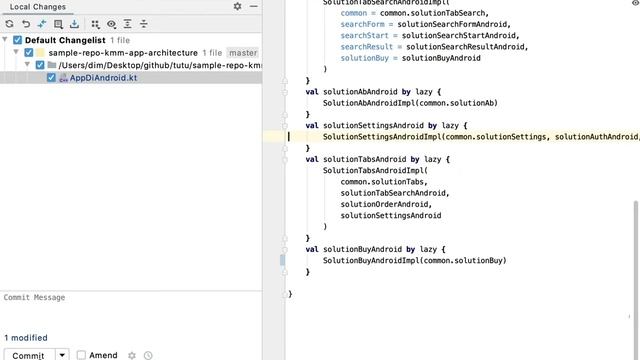Click the AppDiAndroid.kt Kotlin file icon
Image resolution: width=640 pixels, height=360 pixels.
click(x=63, y=78)
